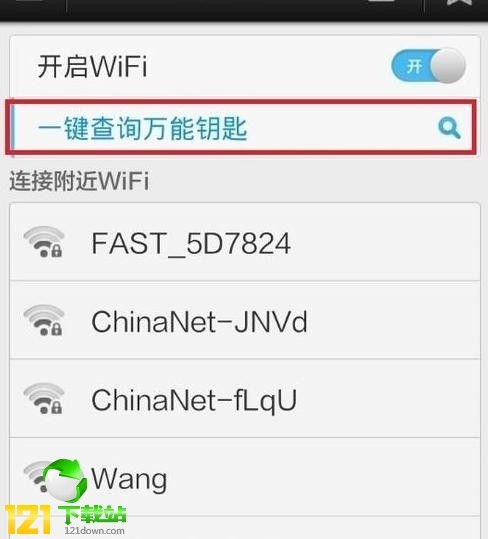The width and height of the screenshot is (488, 539).
Task: Open 一键查询万能钥匙 key lookup
Action: (x=241, y=127)
